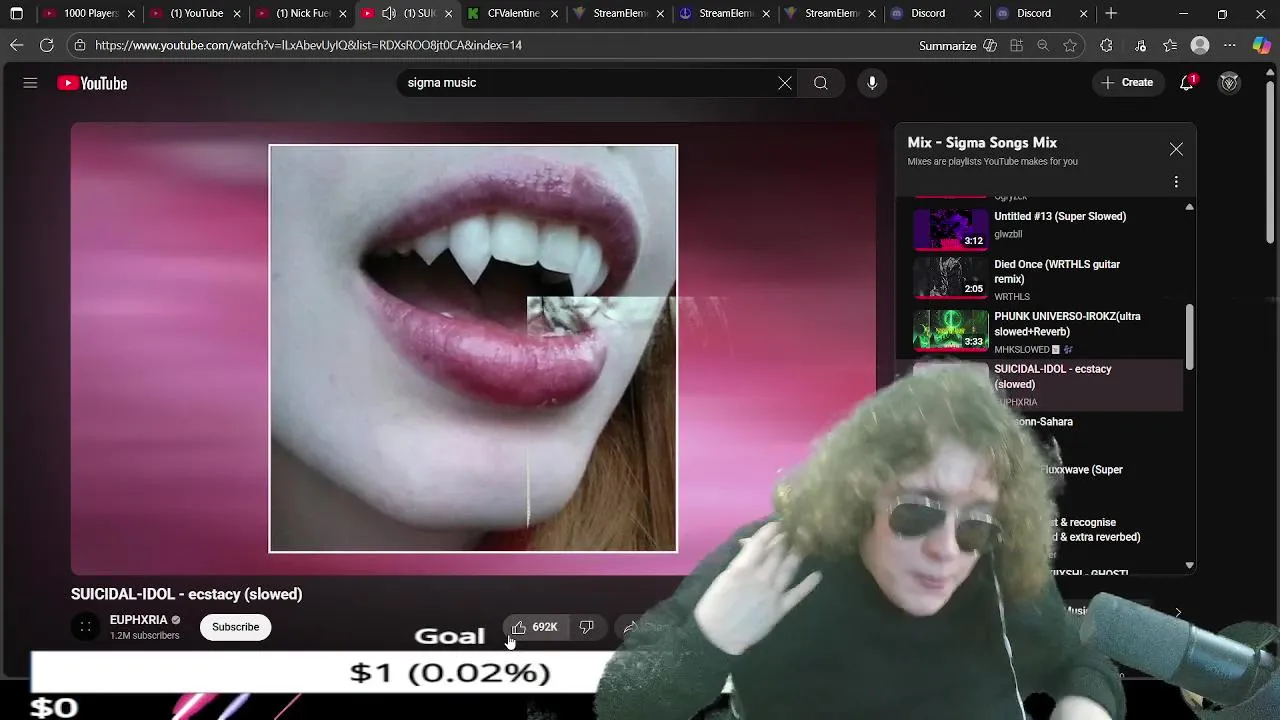Open Edge settings and more menu
This screenshot has width=1280, height=720.
[x=1231, y=45]
